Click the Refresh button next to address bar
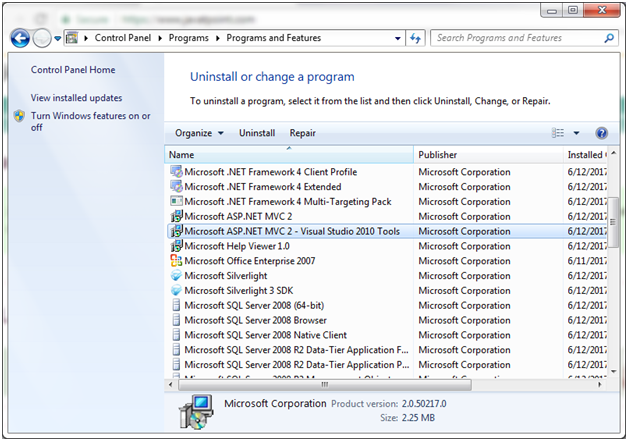 coord(415,38)
